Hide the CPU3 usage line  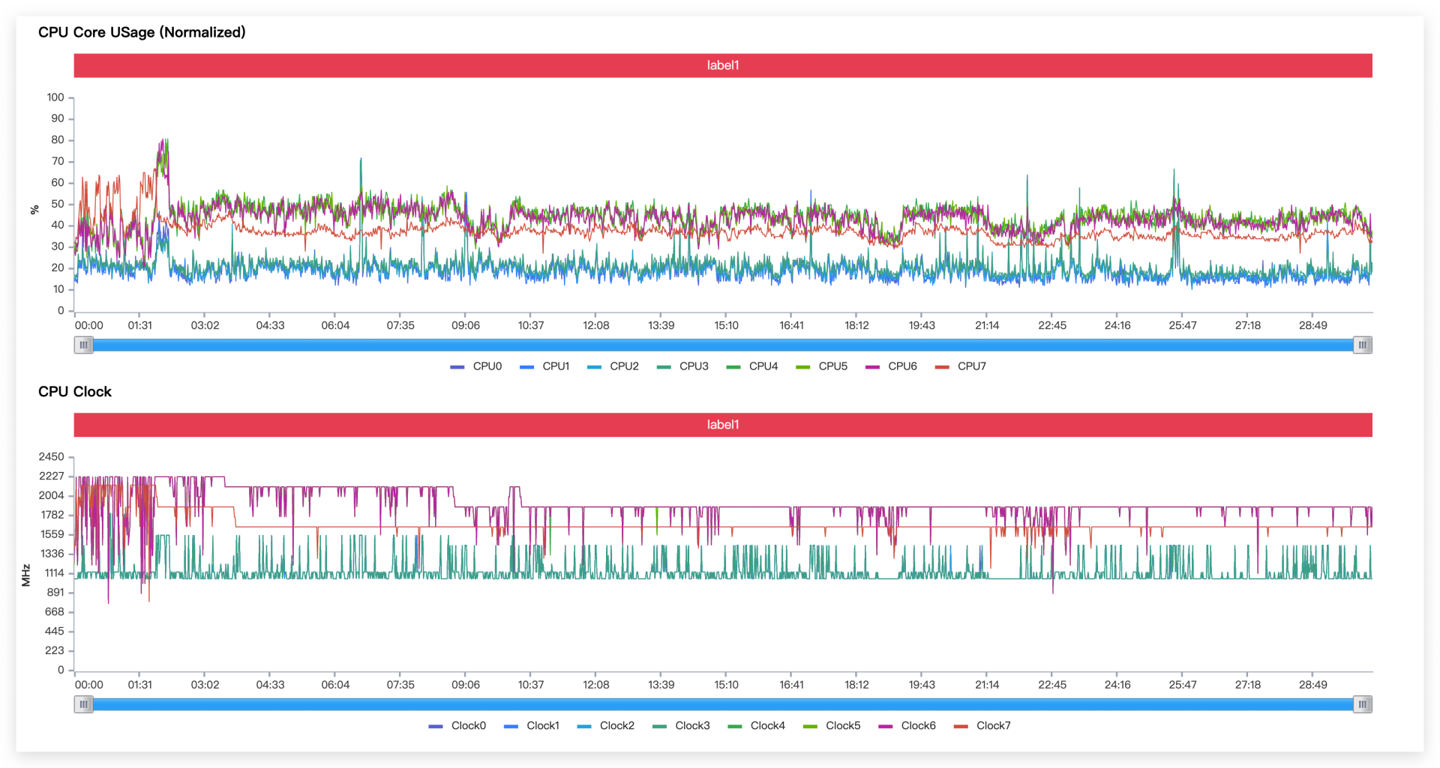pos(683,366)
